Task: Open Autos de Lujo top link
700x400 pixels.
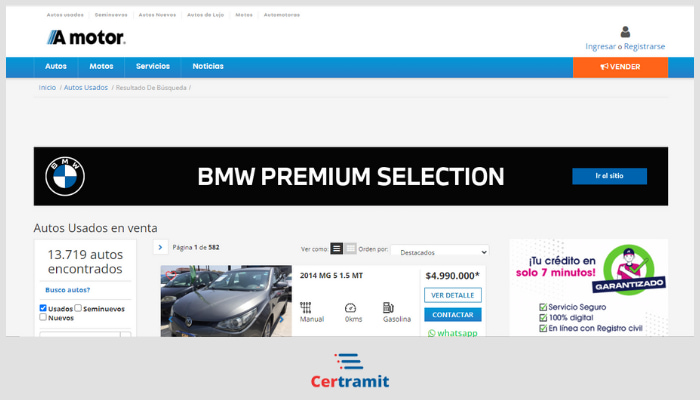Action: pyautogui.click(x=205, y=15)
